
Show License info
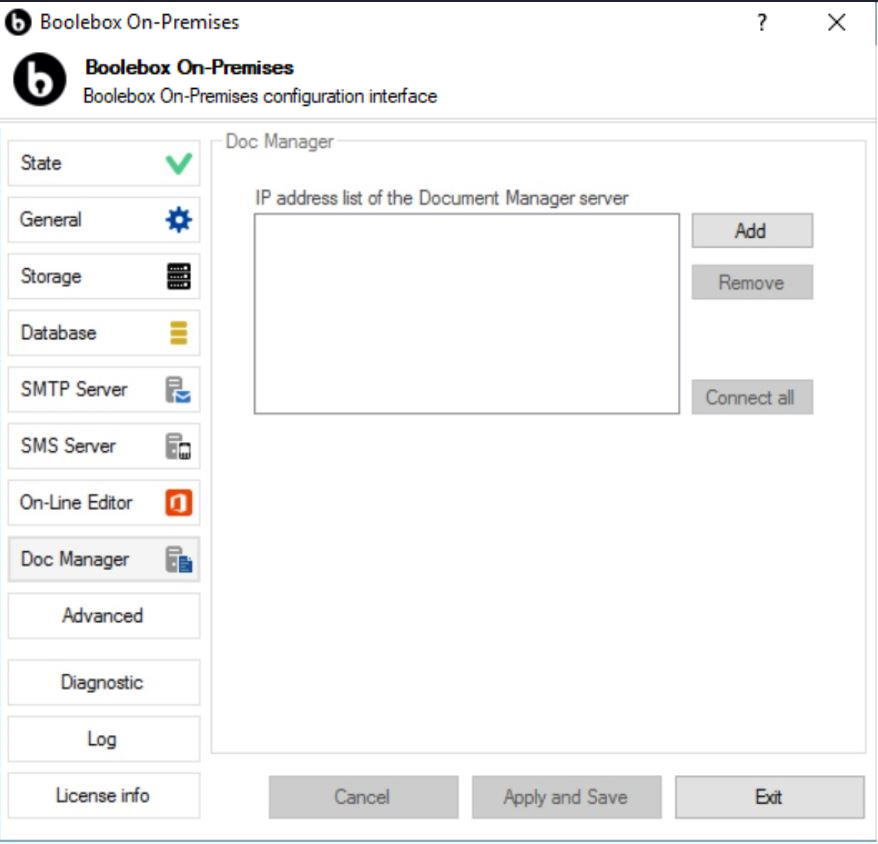tap(104, 795)
